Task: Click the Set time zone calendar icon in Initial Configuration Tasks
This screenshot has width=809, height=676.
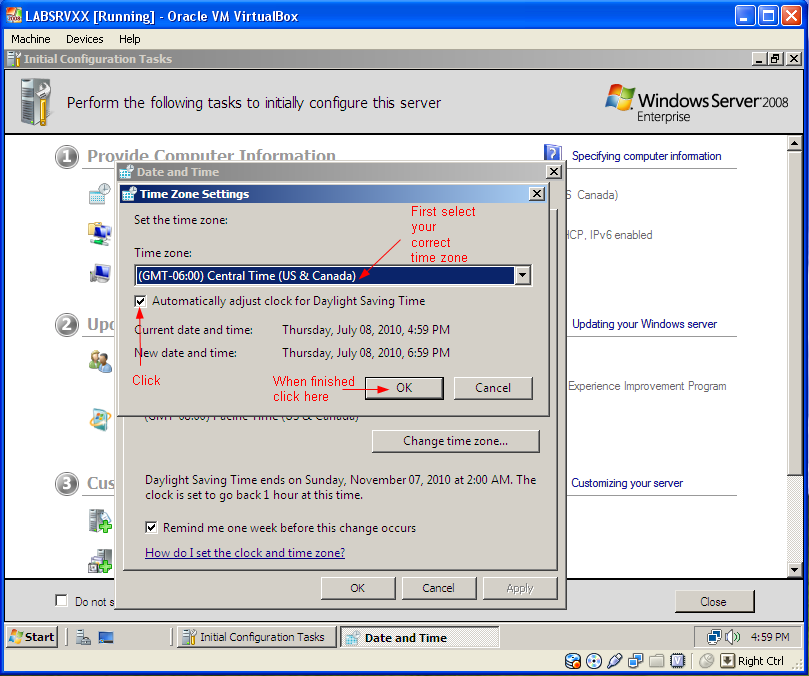Action: pos(99,194)
